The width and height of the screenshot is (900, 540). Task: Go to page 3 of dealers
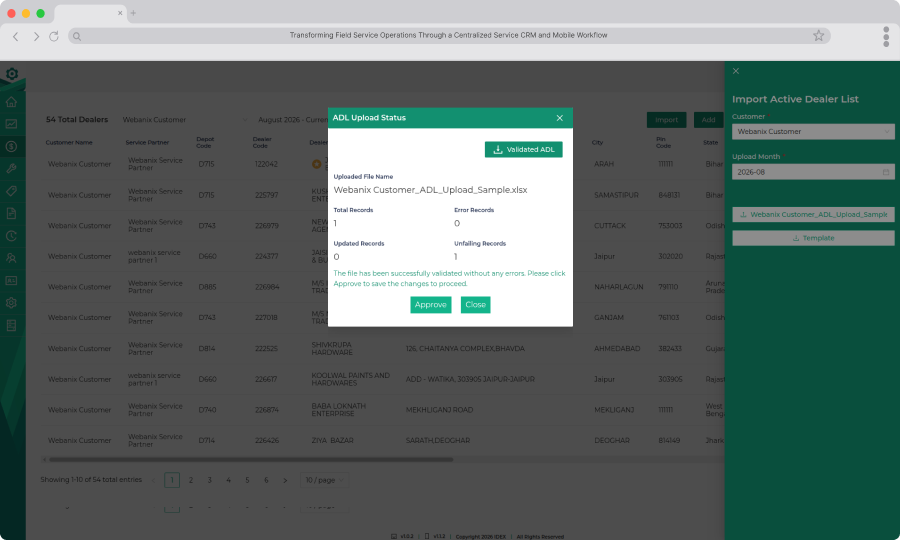point(210,480)
